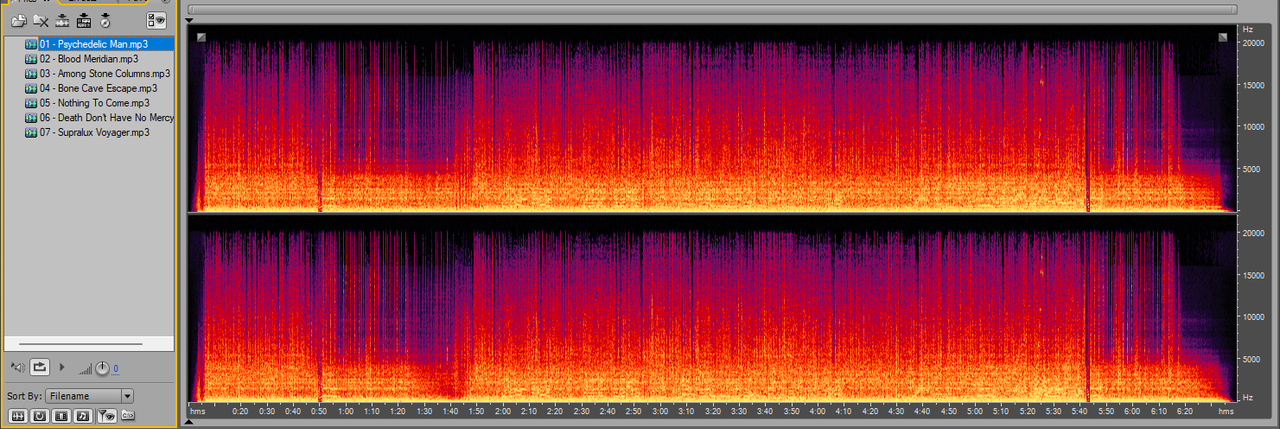Image resolution: width=1280 pixels, height=429 pixels.
Task: Click the playhead marker triangle below the timeline
Action: (x=190, y=422)
